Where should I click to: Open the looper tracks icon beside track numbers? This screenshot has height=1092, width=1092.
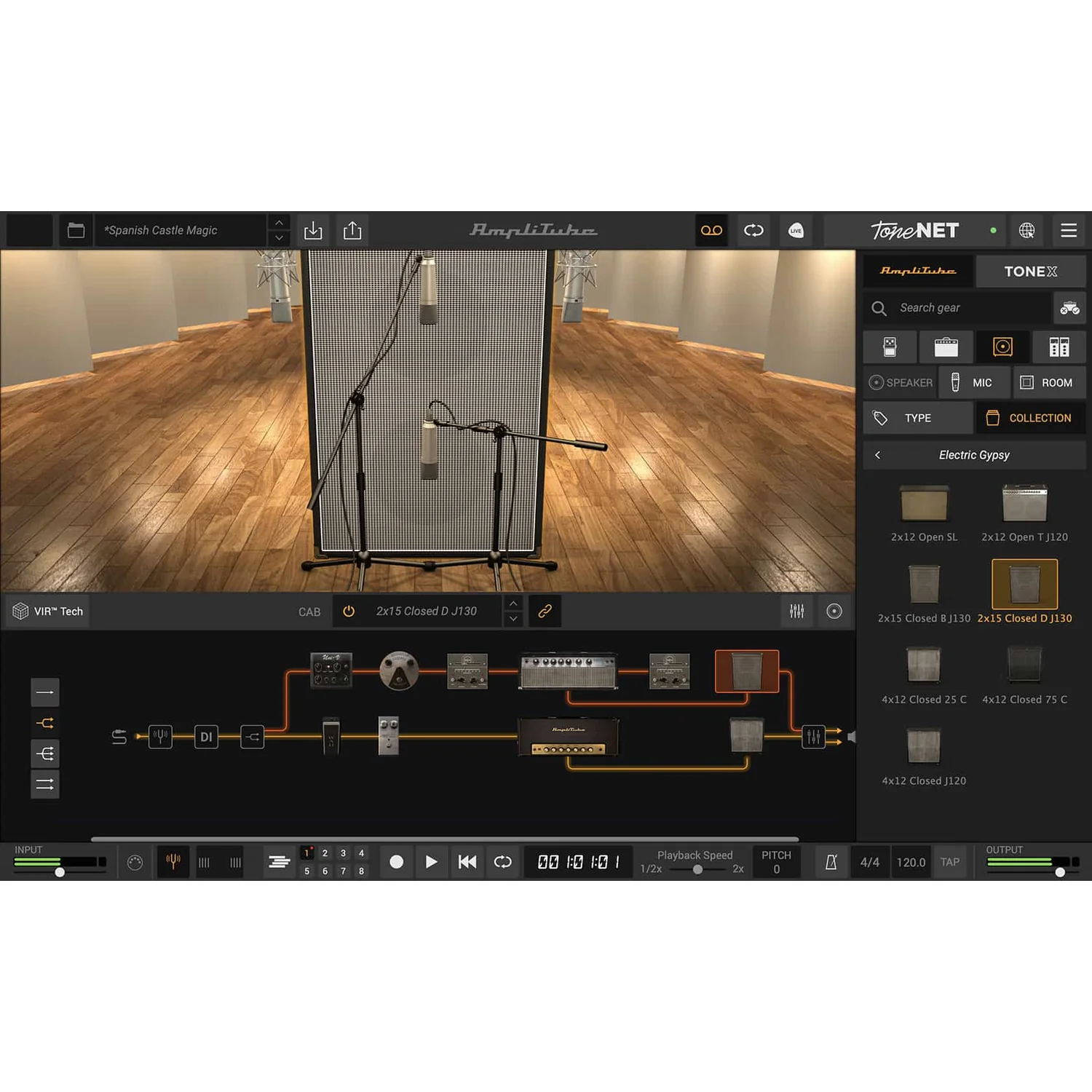pyautogui.click(x=280, y=862)
